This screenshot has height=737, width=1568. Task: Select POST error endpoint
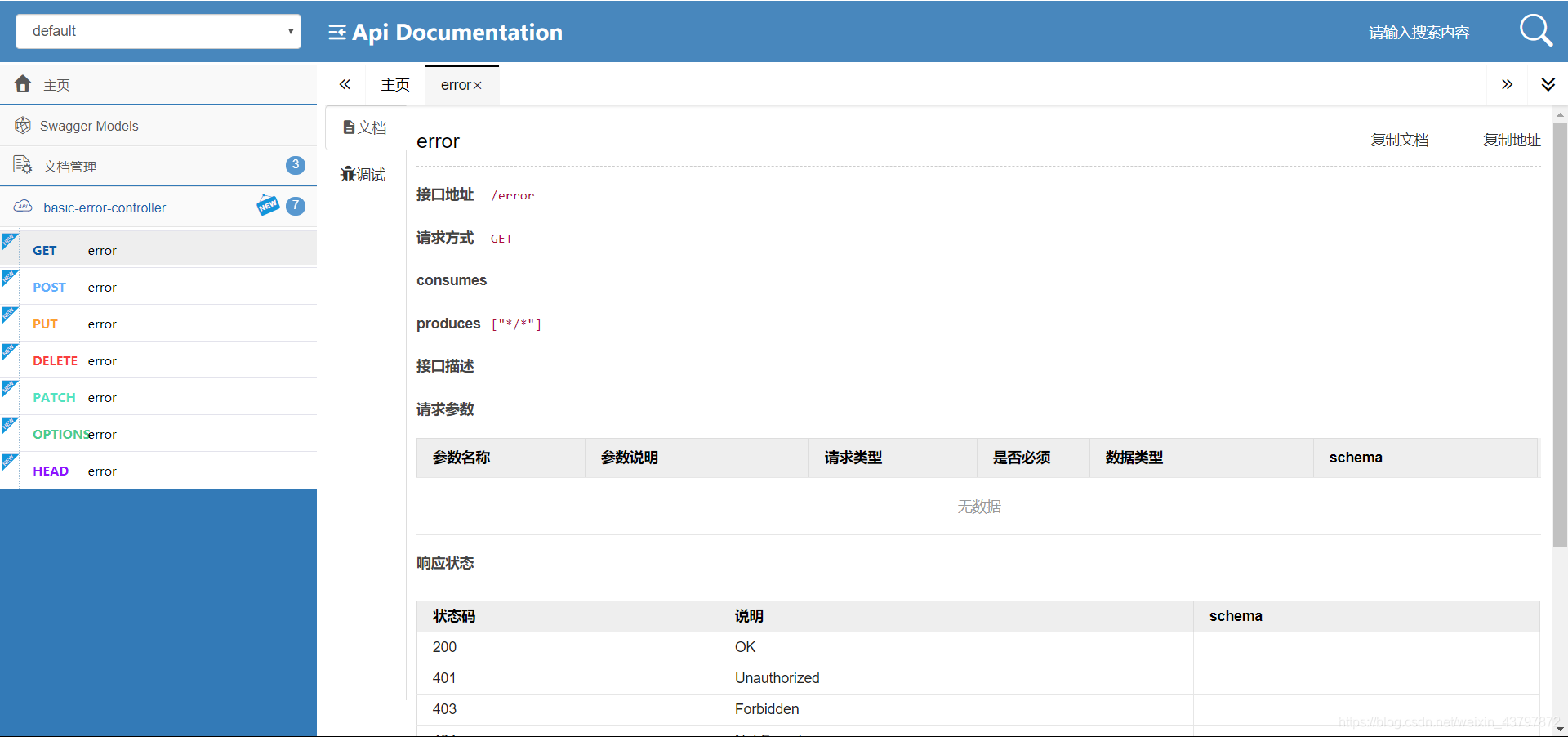tap(158, 287)
